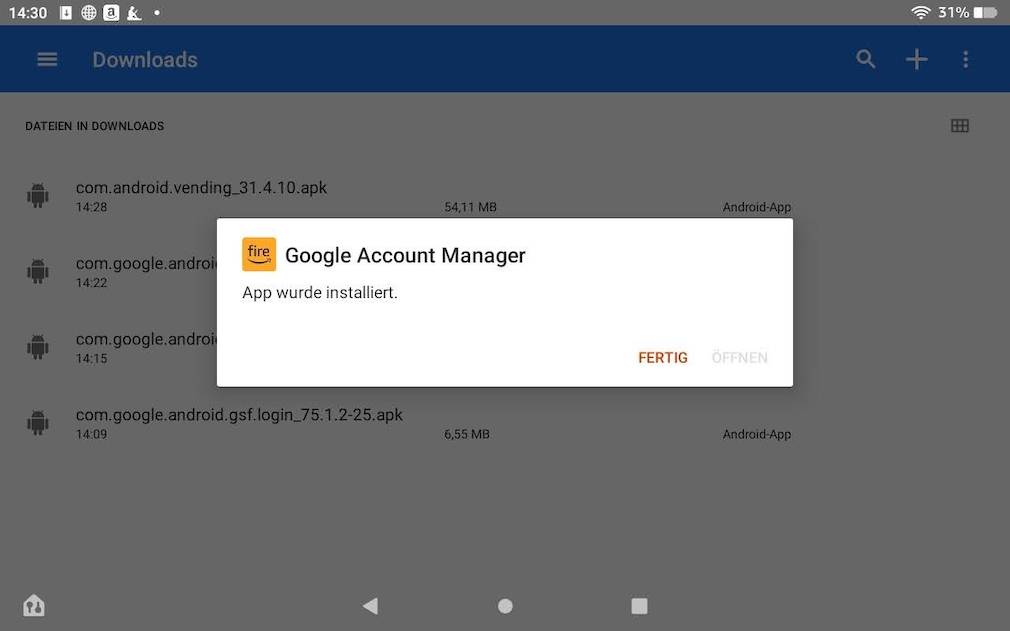Tap the globe icon in the status bar

pyautogui.click(x=88, y=13)
